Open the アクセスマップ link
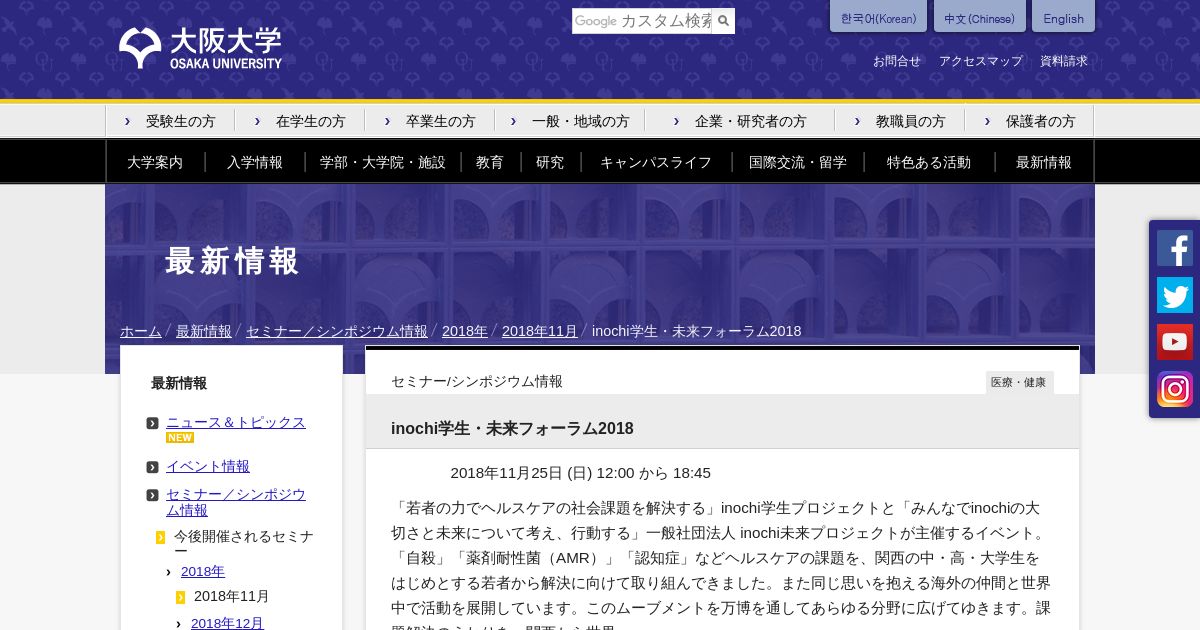 pyautogui.click(x=980, y=61)
